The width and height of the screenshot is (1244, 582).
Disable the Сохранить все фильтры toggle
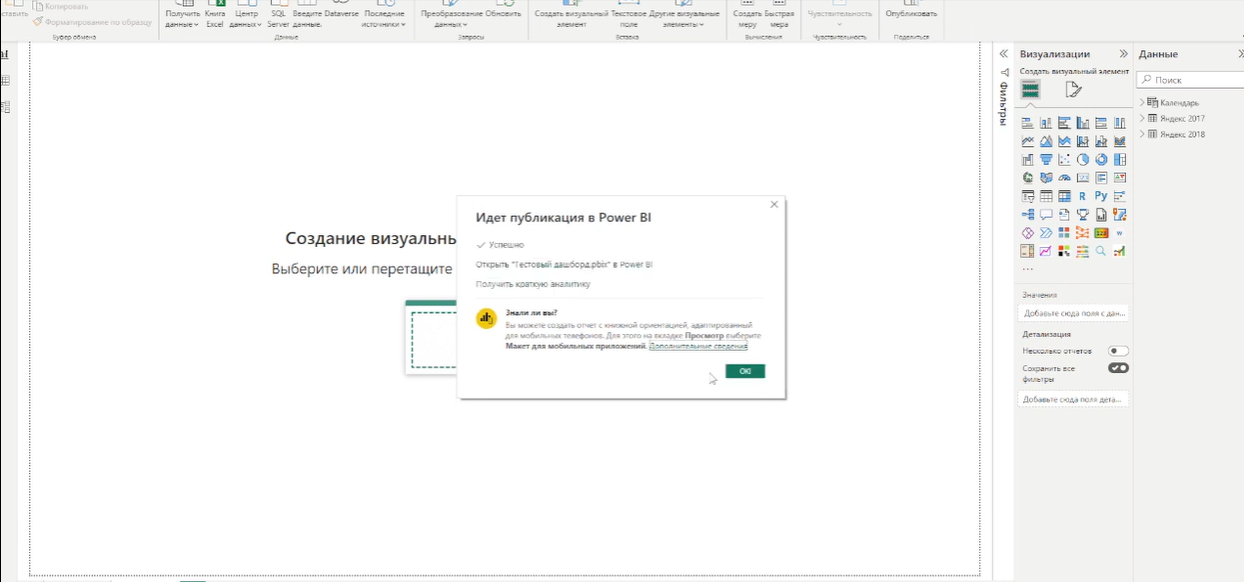tap(1118, 367)
